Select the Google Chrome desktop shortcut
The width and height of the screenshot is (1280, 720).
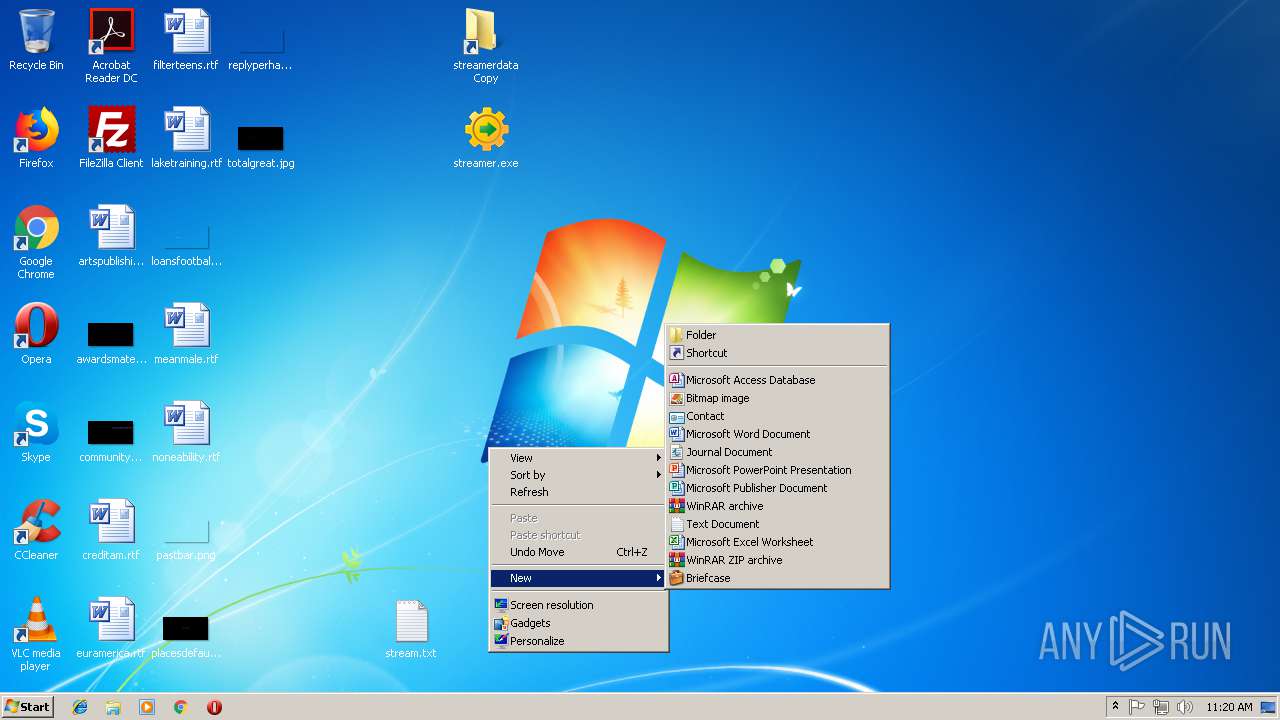(36, 242)
